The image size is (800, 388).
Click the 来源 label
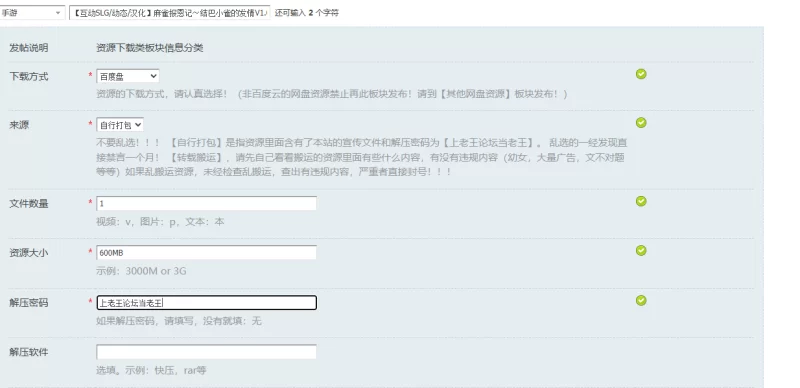click(19, 125)
